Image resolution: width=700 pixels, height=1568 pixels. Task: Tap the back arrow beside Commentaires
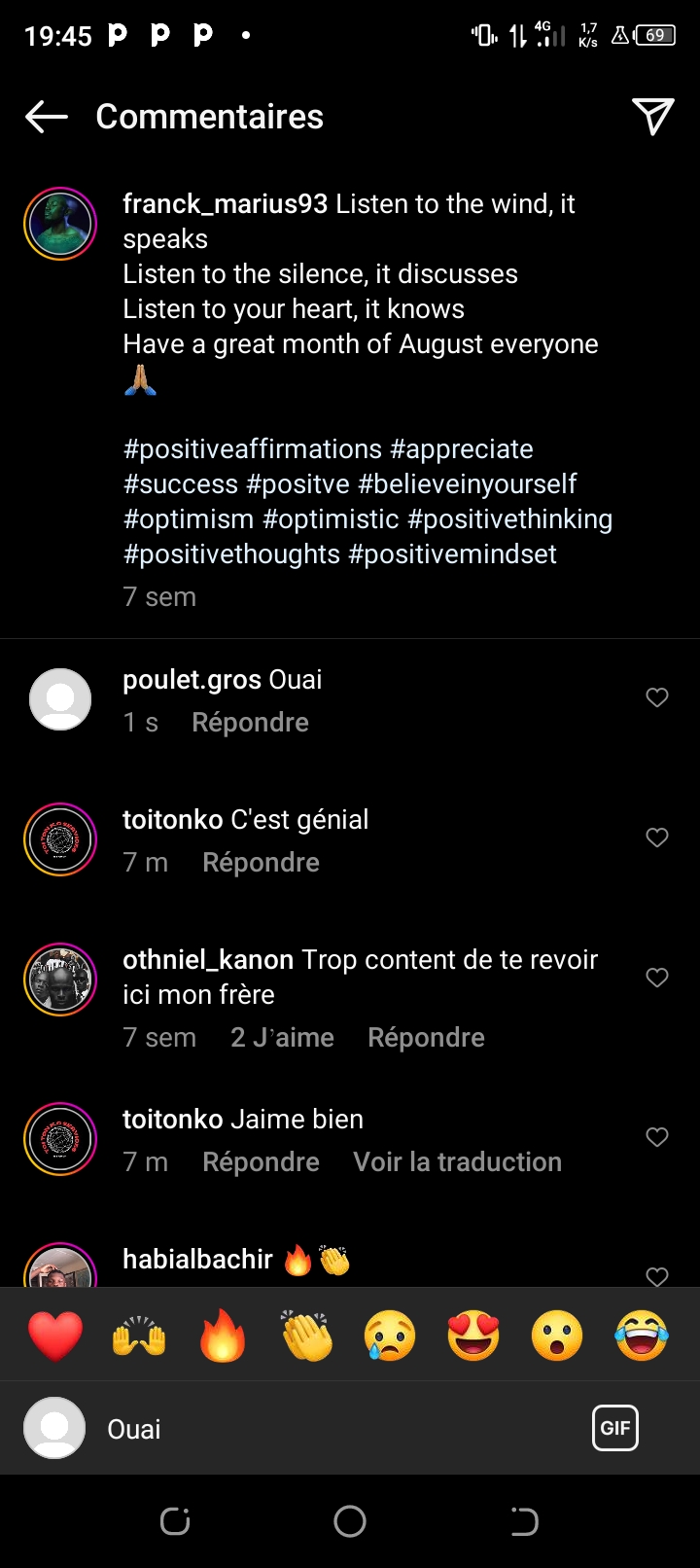47,118
